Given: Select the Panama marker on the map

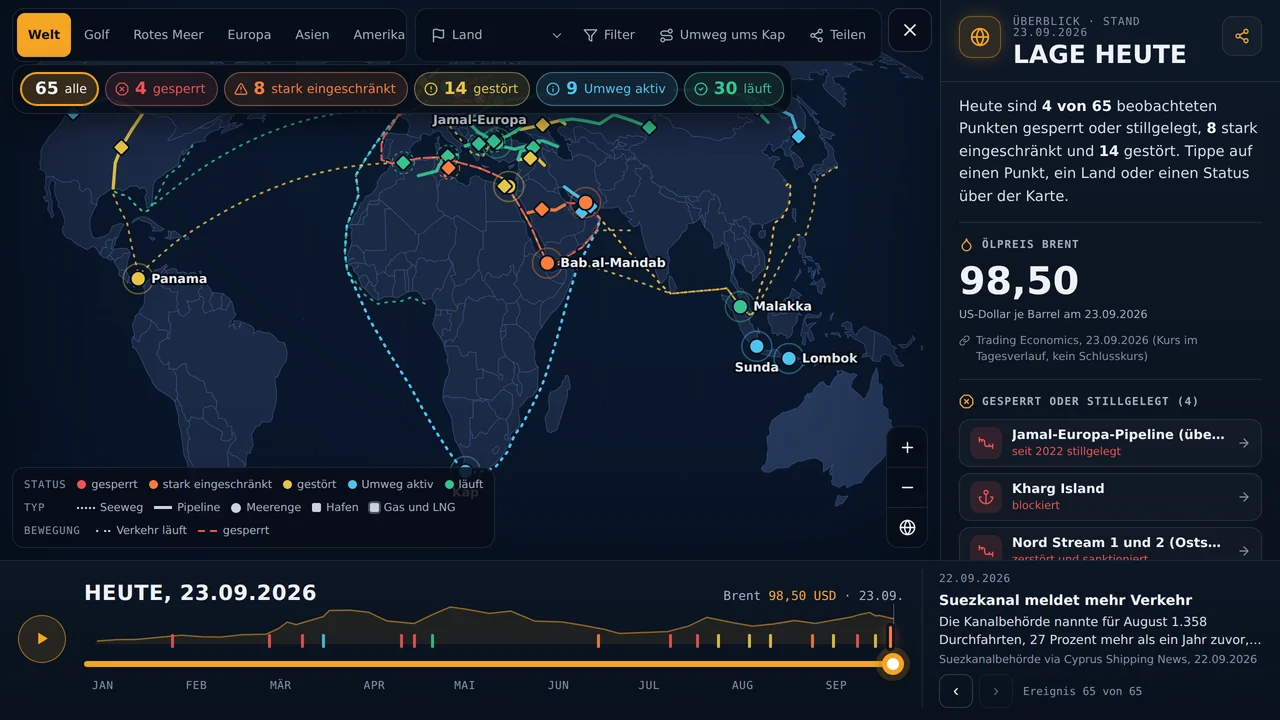Looking at the screenshot, I should click(138, 279).
